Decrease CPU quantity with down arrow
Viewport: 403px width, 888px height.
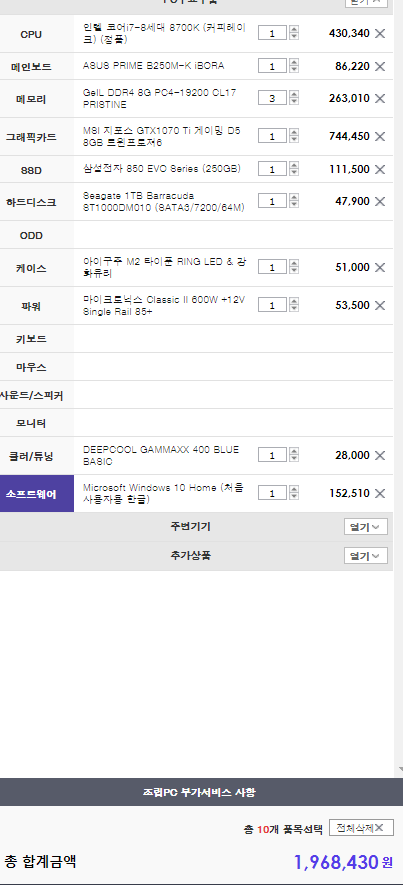point(294,36)
